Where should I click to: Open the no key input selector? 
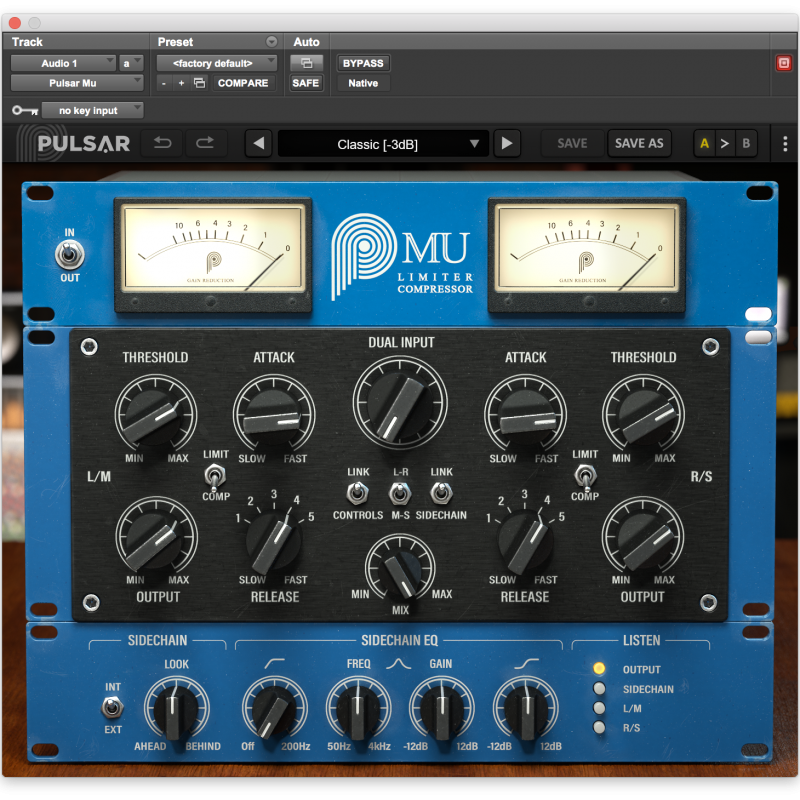pyautogui.click(x=92, y=110)
